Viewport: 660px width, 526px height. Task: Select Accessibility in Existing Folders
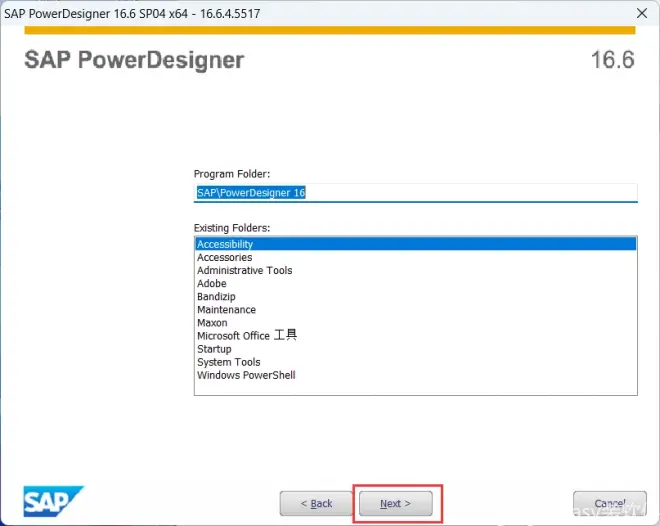tap(415, 244)
